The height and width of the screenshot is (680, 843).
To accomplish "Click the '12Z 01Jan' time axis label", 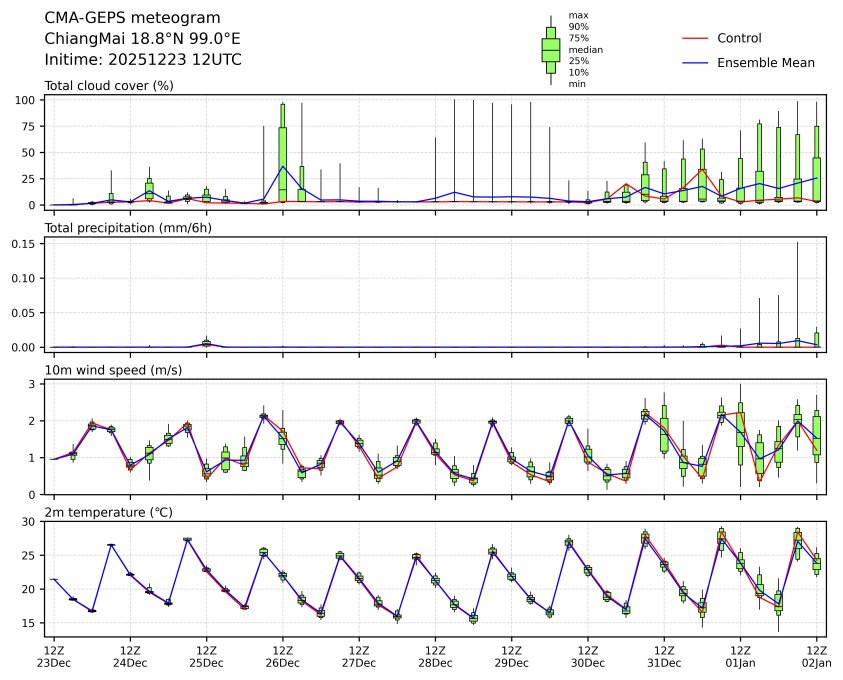I will point(741,656).
